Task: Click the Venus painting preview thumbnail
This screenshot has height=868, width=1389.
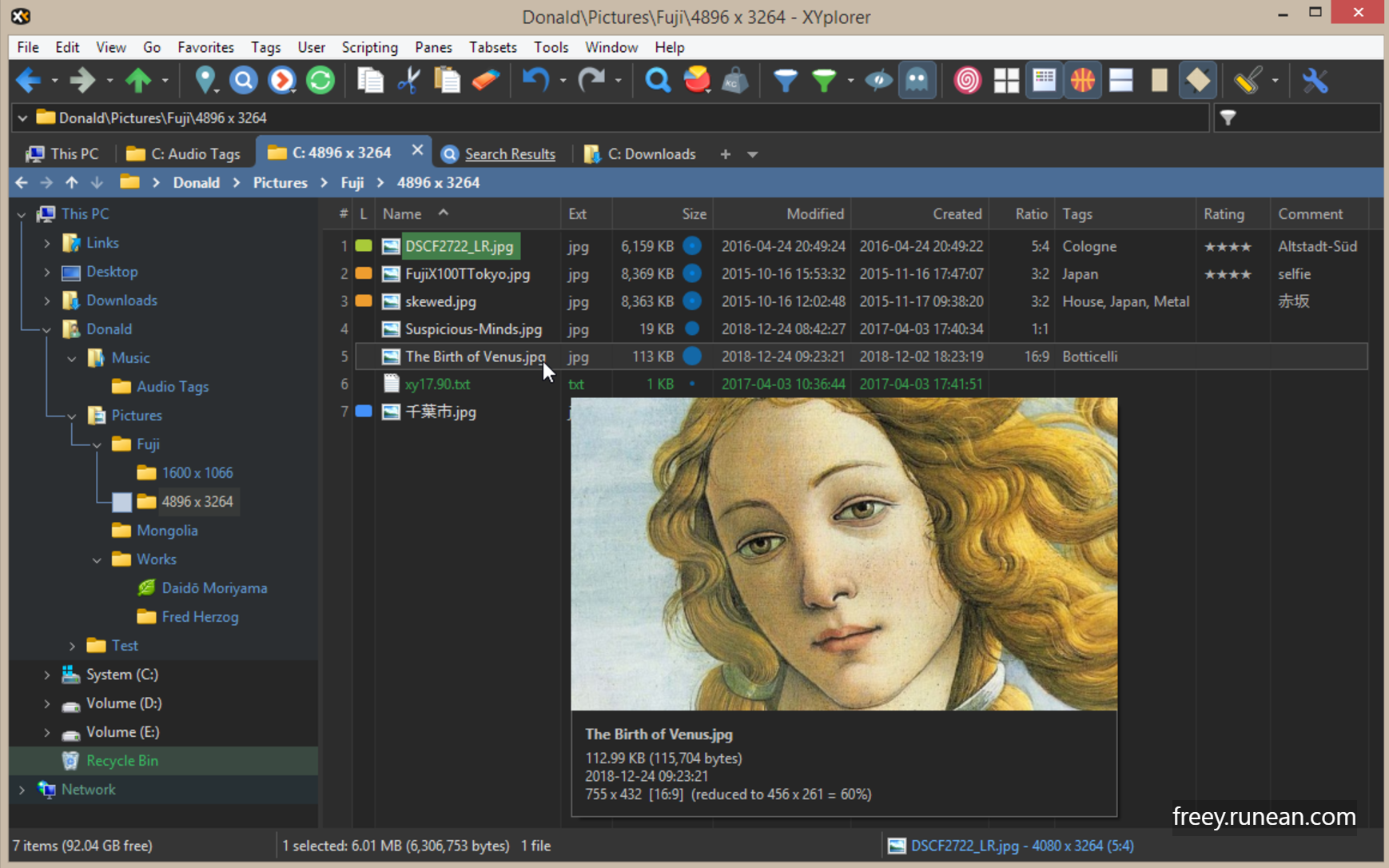Action: (844, 554)
